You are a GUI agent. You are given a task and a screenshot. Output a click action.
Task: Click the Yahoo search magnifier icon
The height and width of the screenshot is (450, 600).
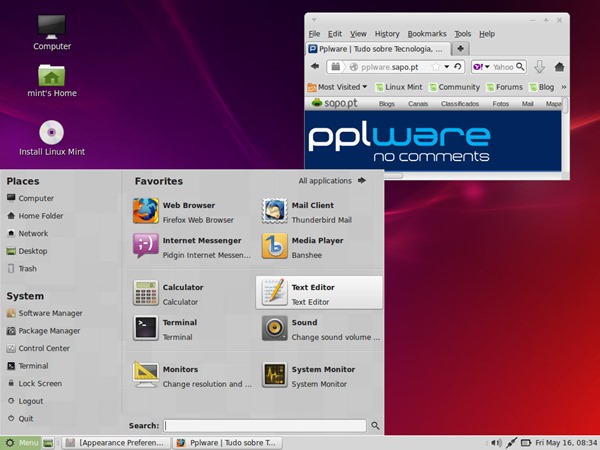point(520,67)
